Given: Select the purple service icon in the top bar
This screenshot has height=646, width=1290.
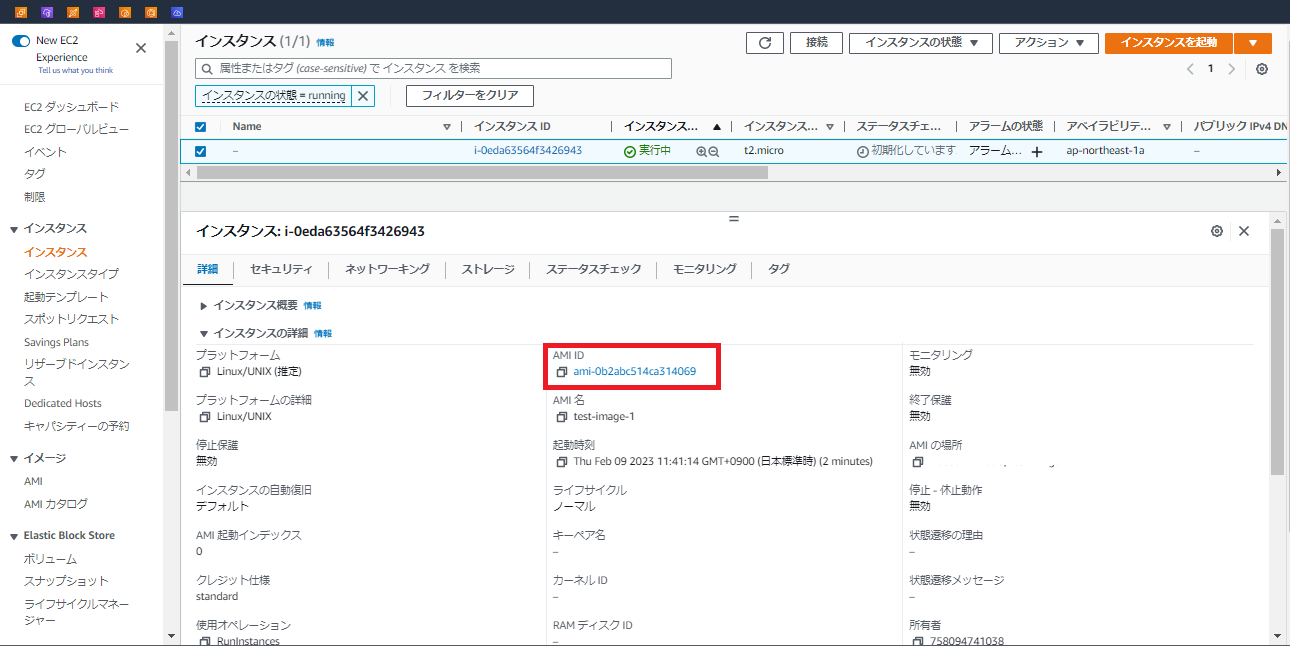Looking at the screenshot, I should click(47, 12).
